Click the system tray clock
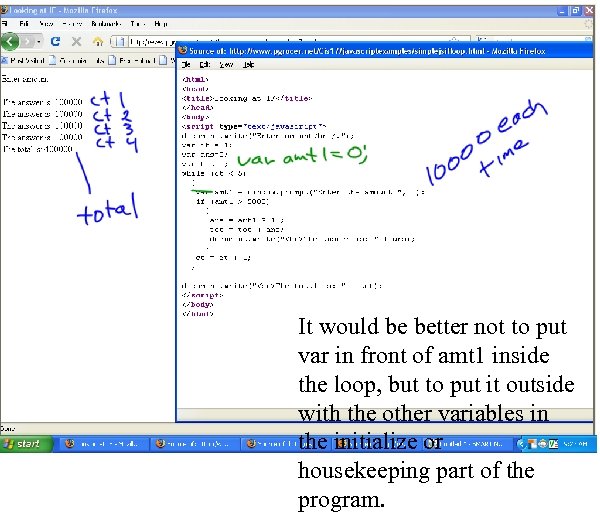600x512 pixels. (575, 444)
